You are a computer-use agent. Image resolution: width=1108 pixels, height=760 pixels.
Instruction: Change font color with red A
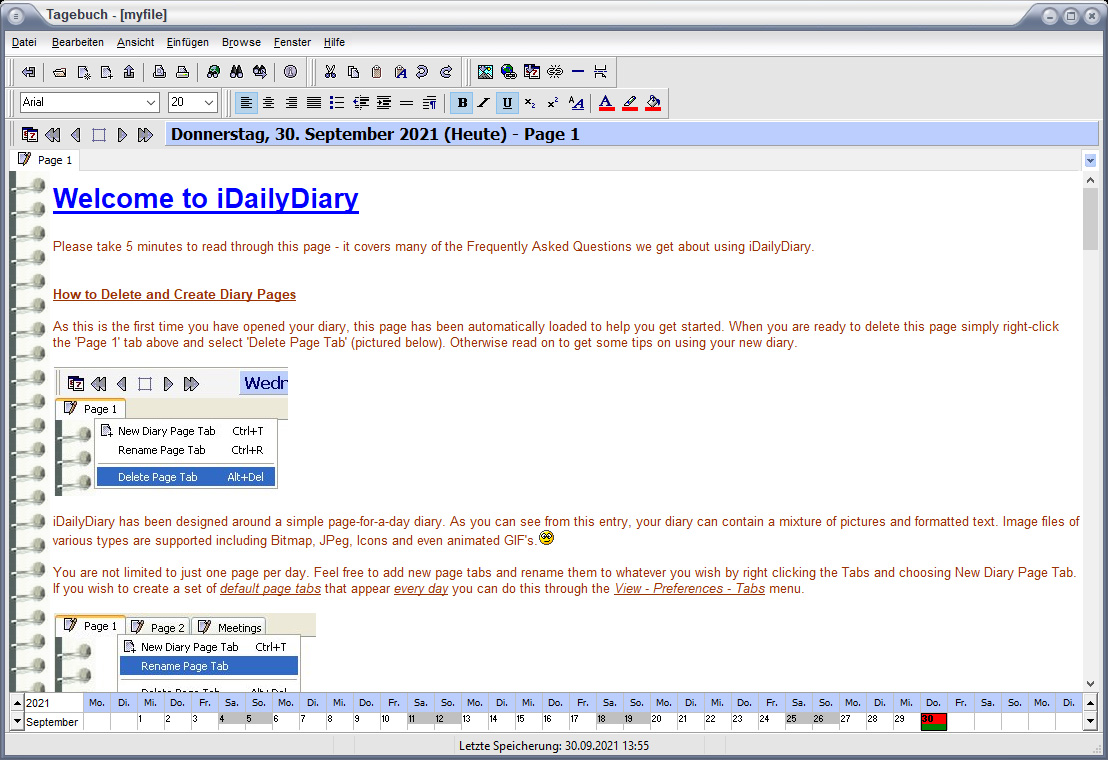point(606,103)
